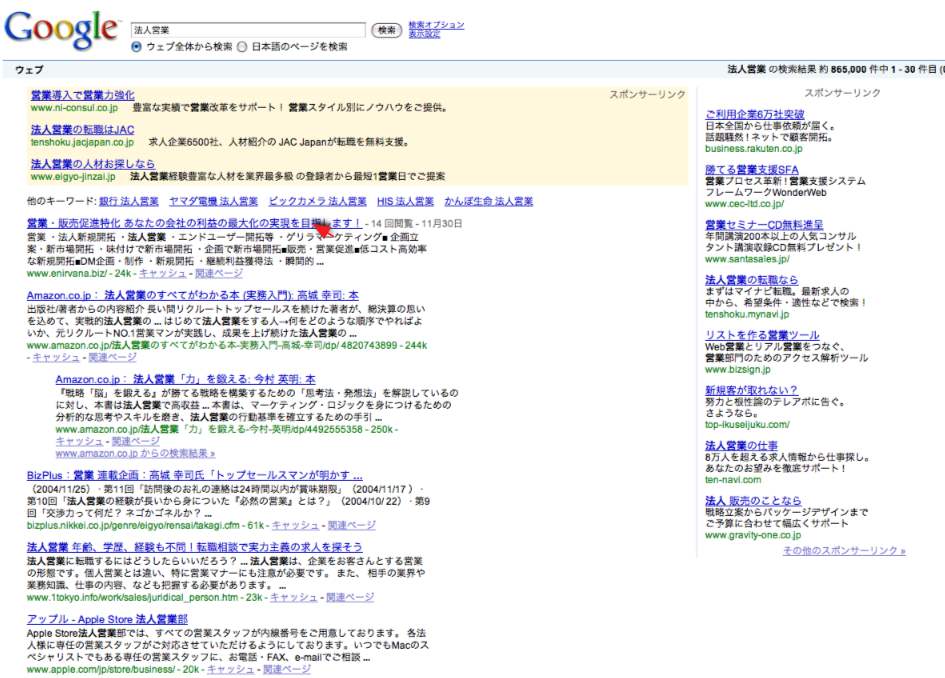Open sponsored link 営業導入で営業力強化
Viewport: 945px width, 678px height.
(x=83, y=95)
